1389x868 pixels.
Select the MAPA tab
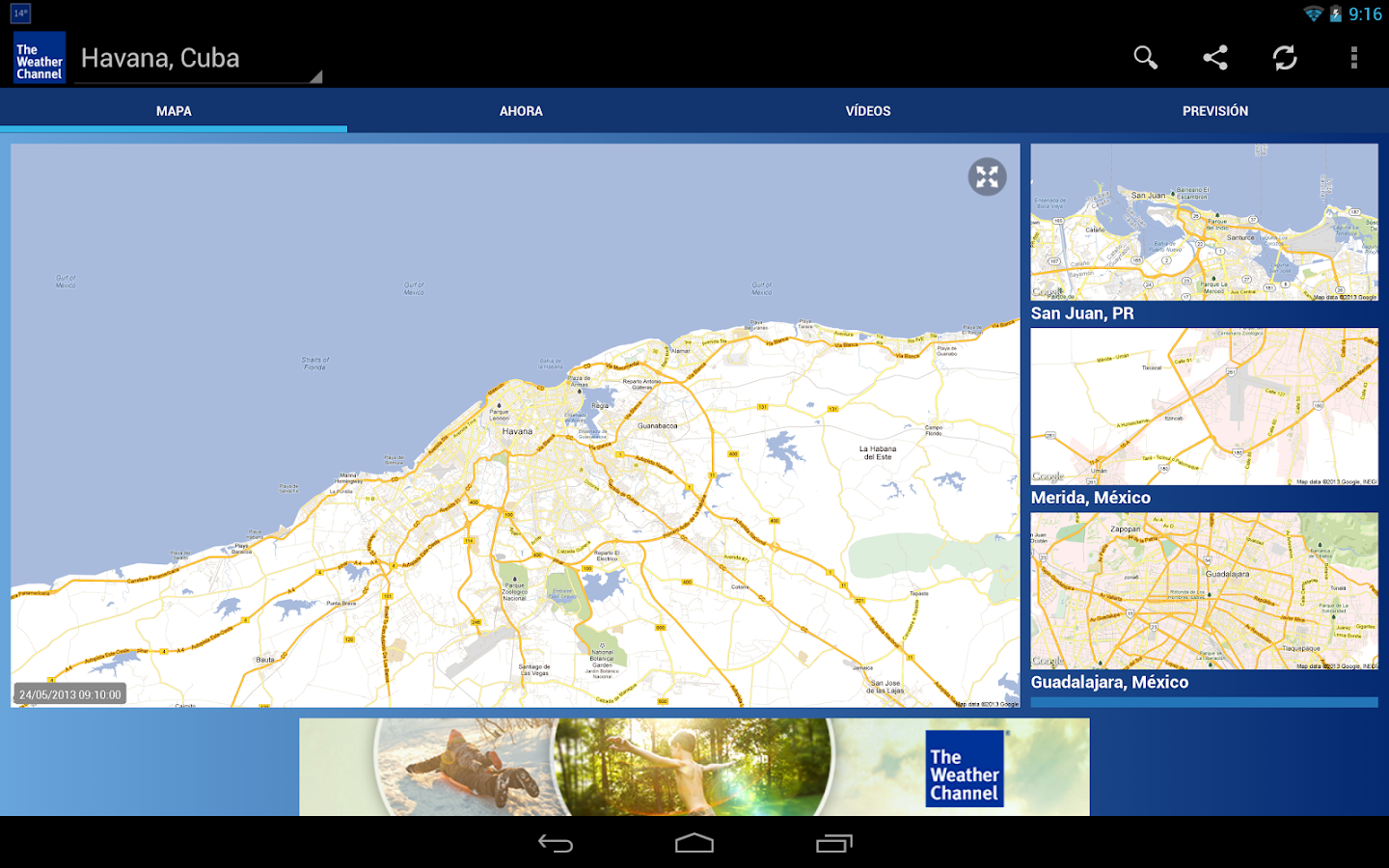174,111
